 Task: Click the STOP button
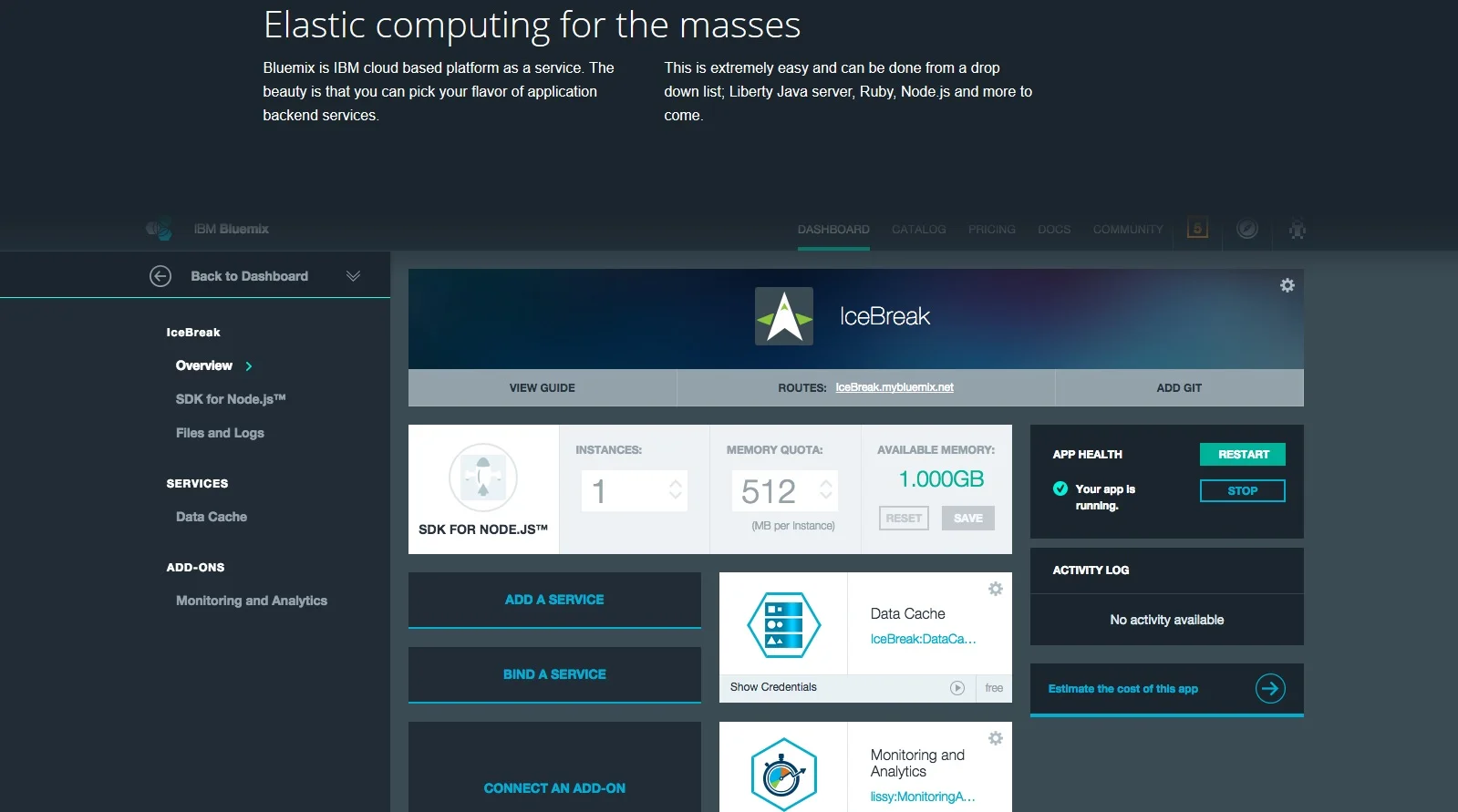[1243, 490]
